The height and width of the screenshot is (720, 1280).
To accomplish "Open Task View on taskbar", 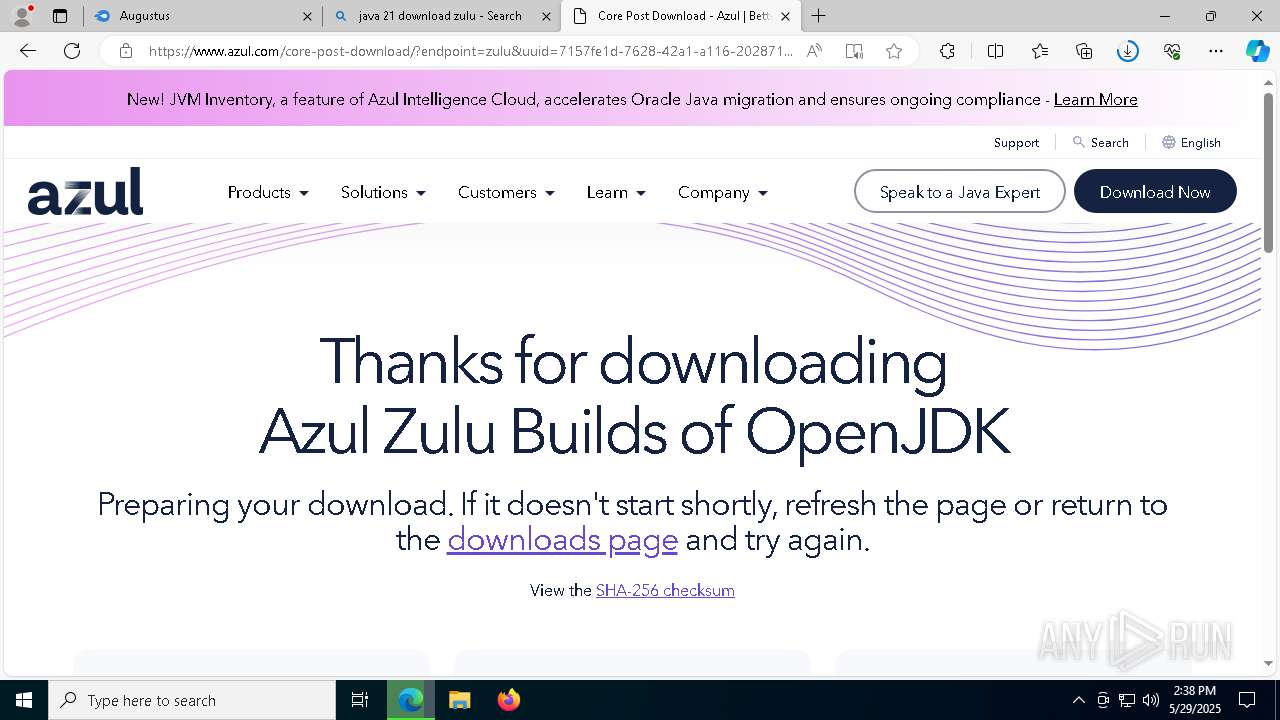I will (x=360, y=700).
